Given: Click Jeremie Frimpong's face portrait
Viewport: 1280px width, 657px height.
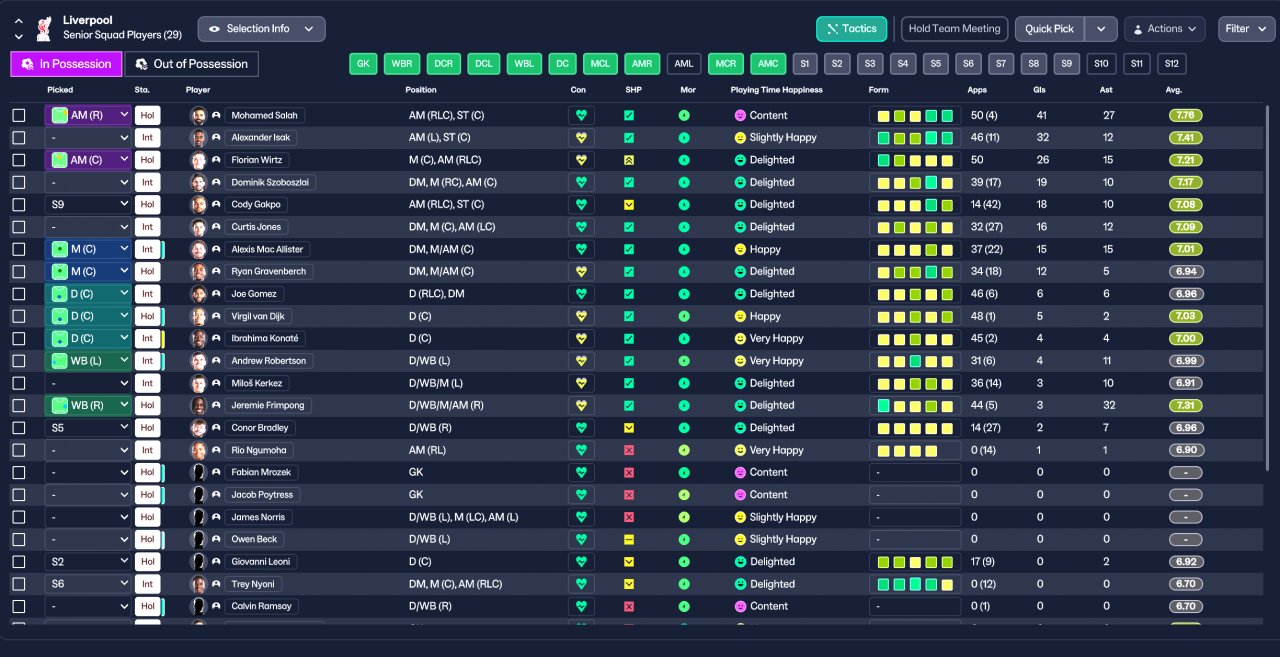Looking at the screenshot, I should click(198, 405).
